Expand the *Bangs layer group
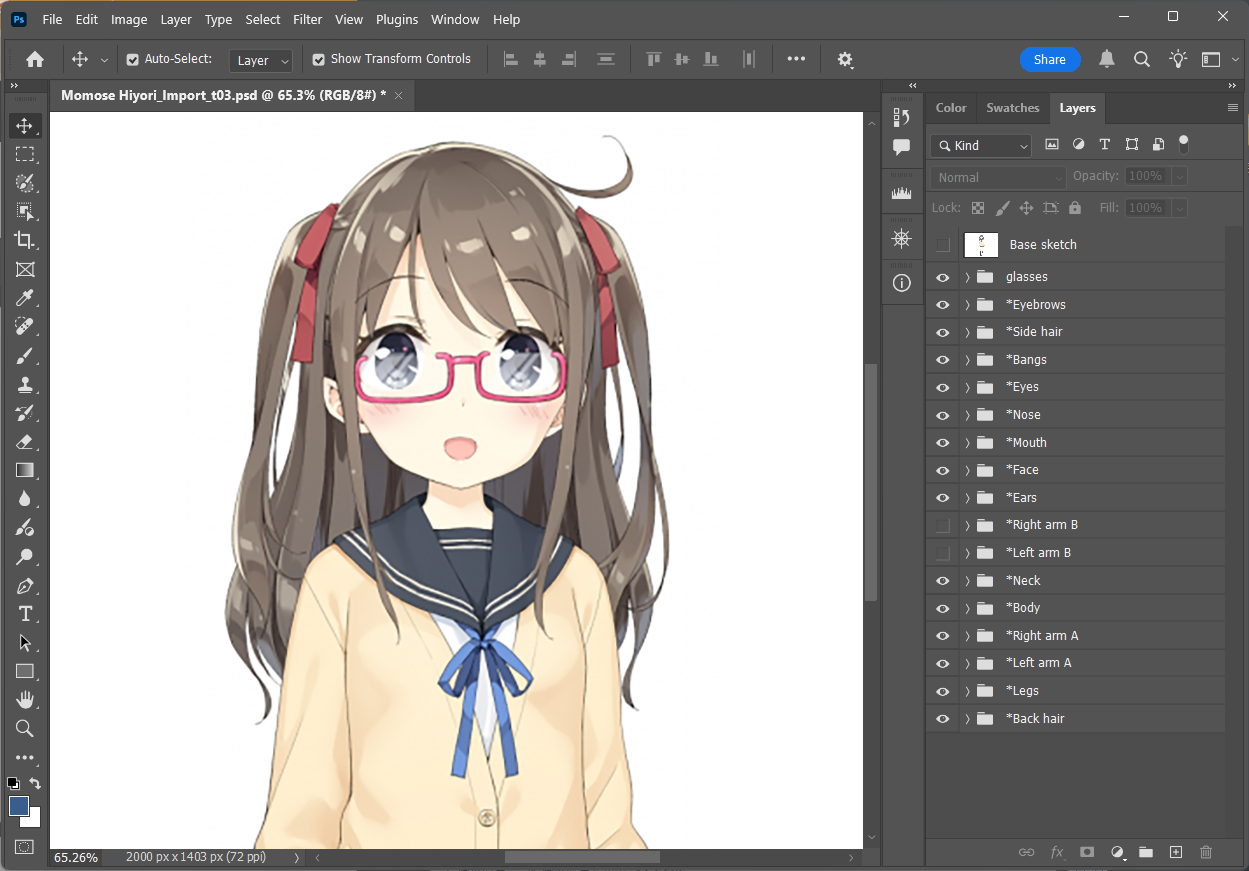This screenshot has height=871, width=1249. click(967, 360)
